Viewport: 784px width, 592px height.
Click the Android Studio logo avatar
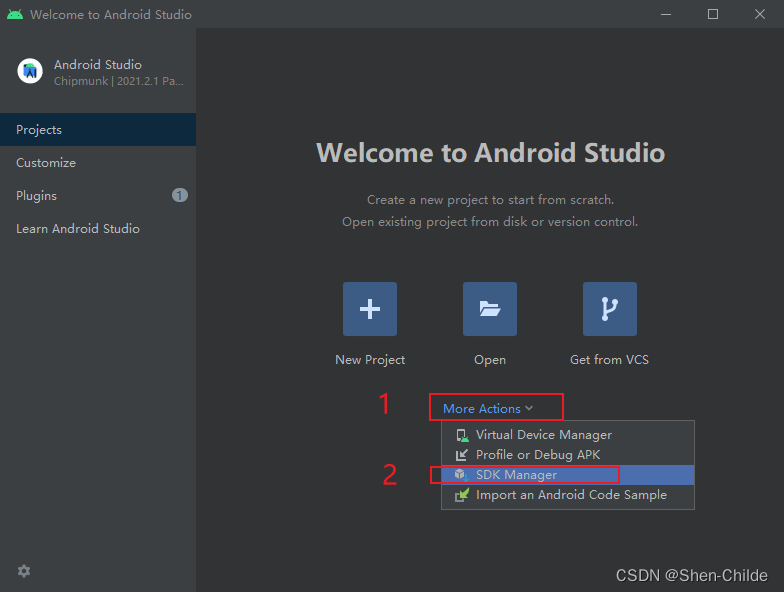coord(30,71)
